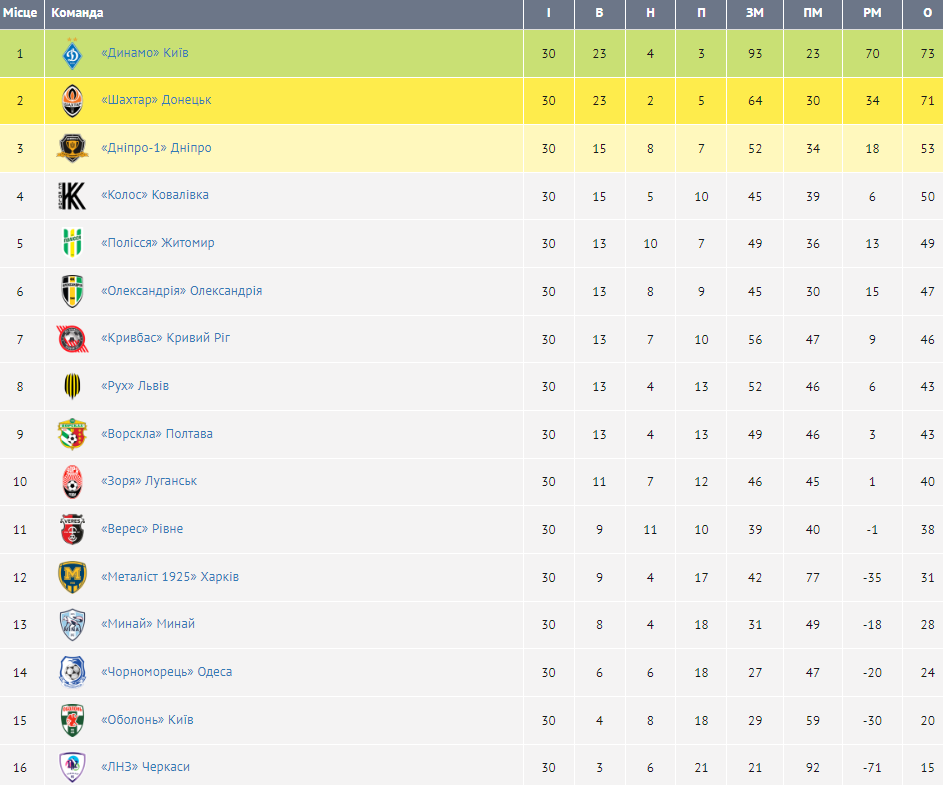This screenshot has height=785, width=943.
Task: Open the «Олександрія» Олександрія team link
Action: tap(181, 291)
